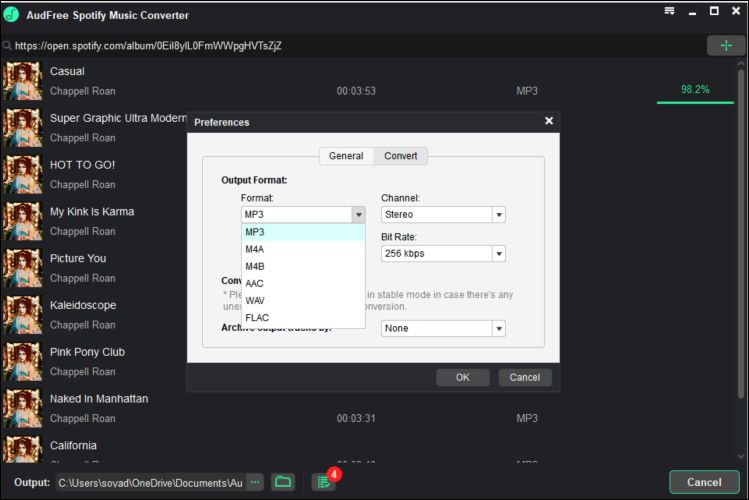The image size is (749, 500).
Task: Click the output path field
Action: click(151, 483)
